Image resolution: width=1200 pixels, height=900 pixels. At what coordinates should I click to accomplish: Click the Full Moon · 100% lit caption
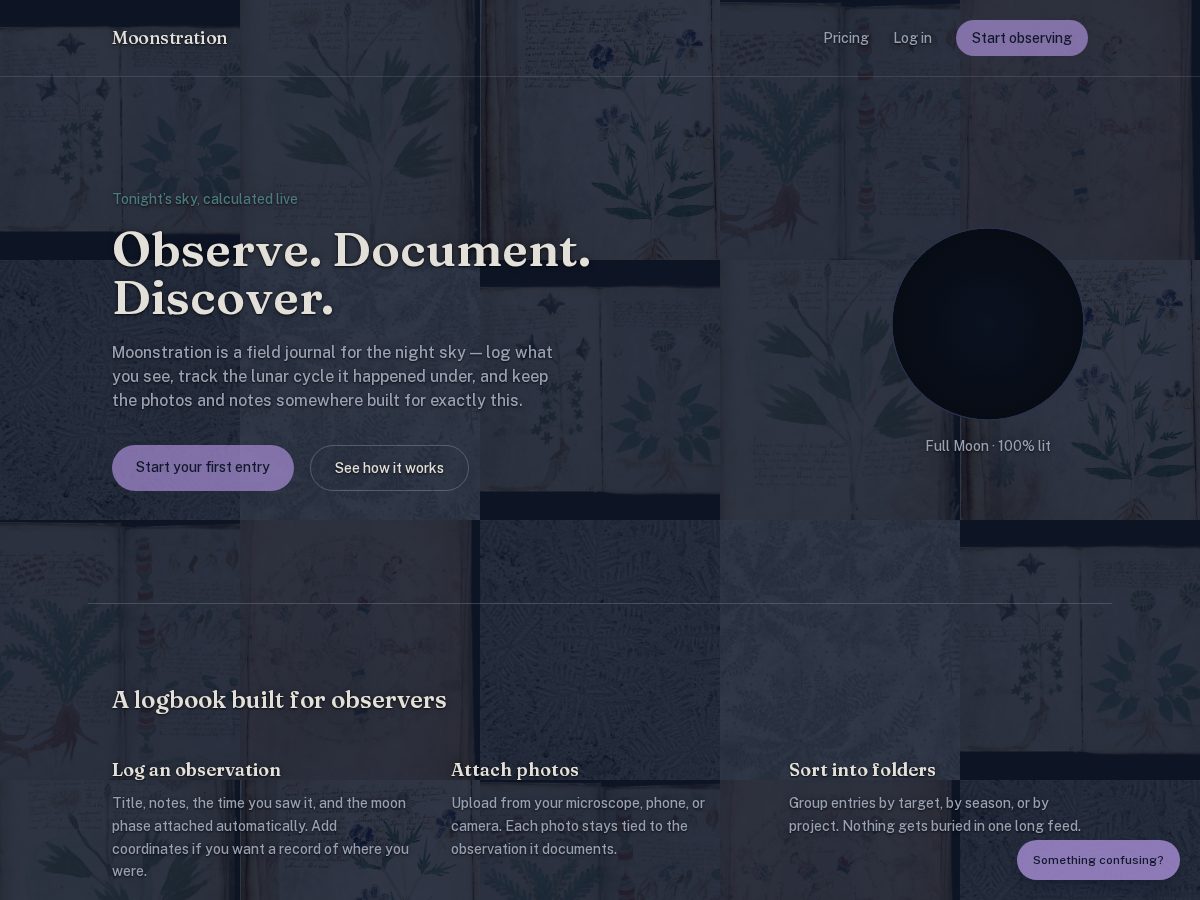pos(988,446)
